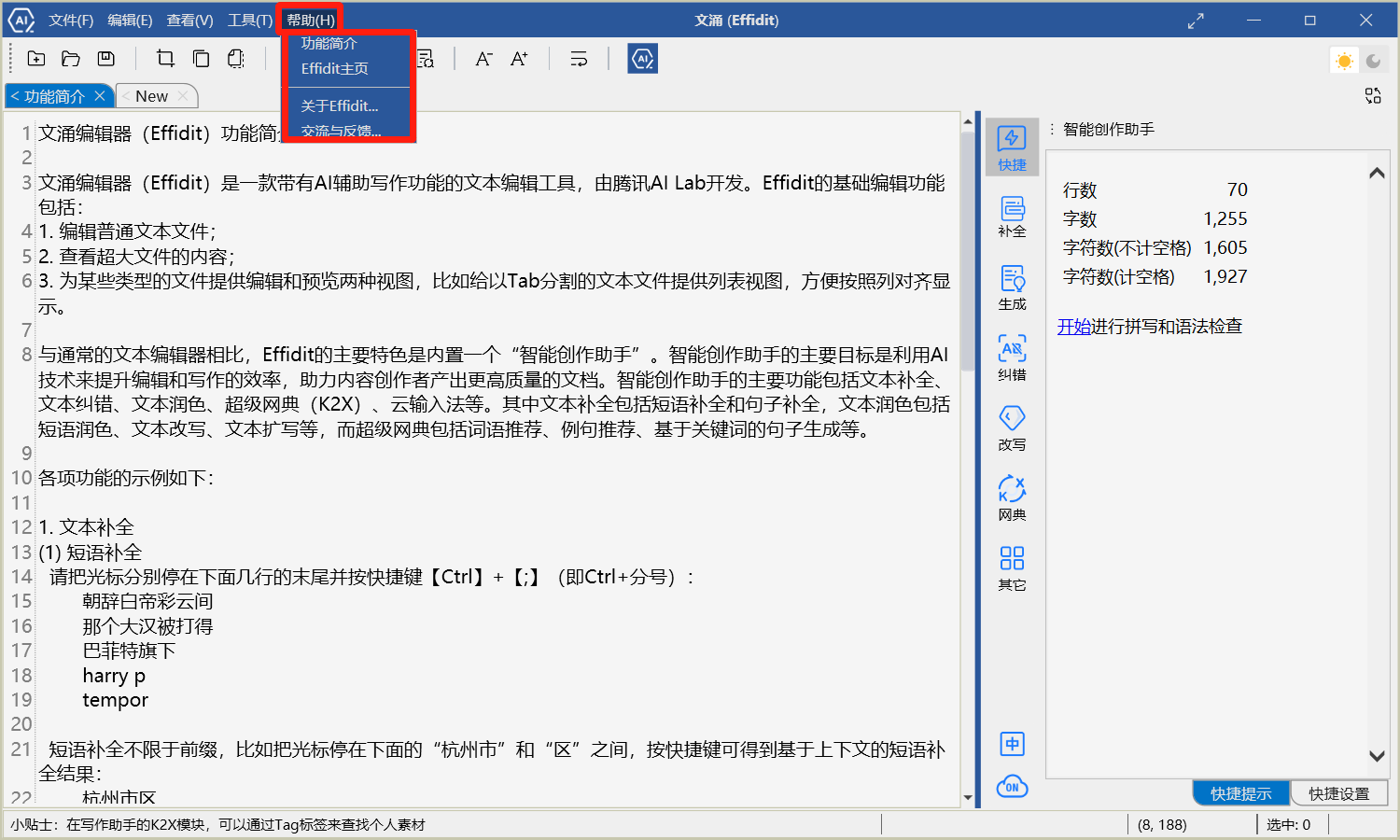
Task: Open a file with the folder icon
Action: [71, 59]
